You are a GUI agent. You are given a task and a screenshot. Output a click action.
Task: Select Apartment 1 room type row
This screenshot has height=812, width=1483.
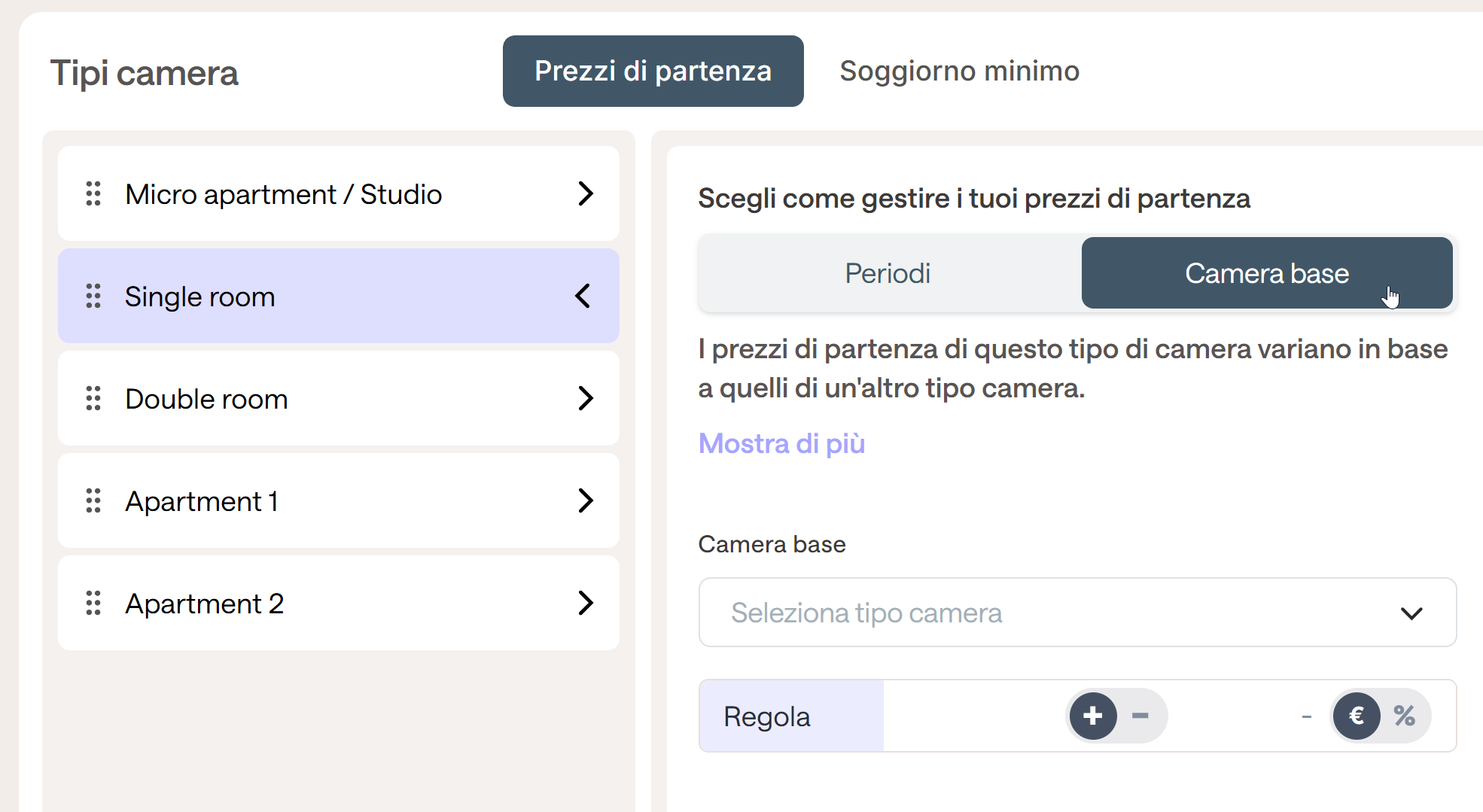339,500
